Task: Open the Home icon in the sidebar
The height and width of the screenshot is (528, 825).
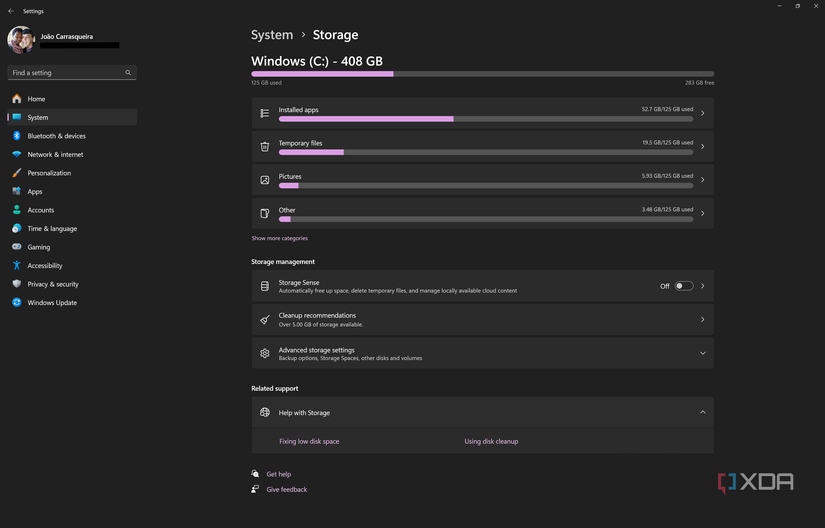Action: (x=17, y=99)
